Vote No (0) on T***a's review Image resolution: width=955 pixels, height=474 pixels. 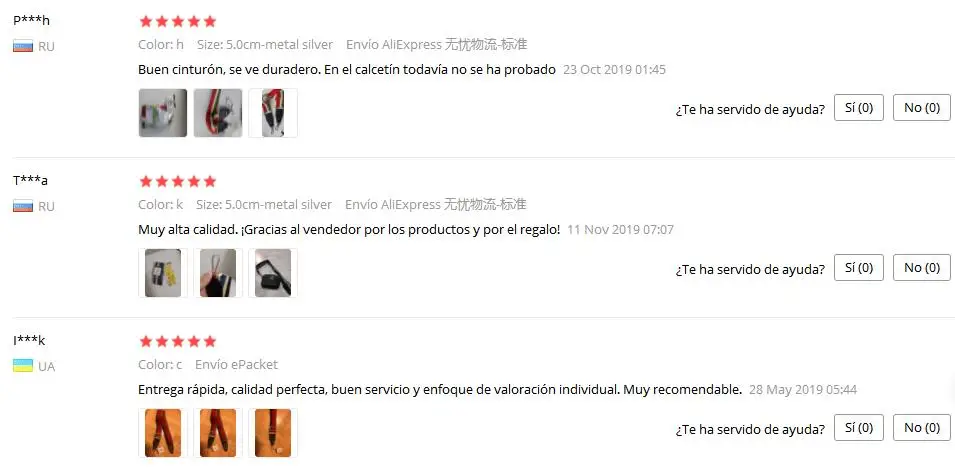922,267
